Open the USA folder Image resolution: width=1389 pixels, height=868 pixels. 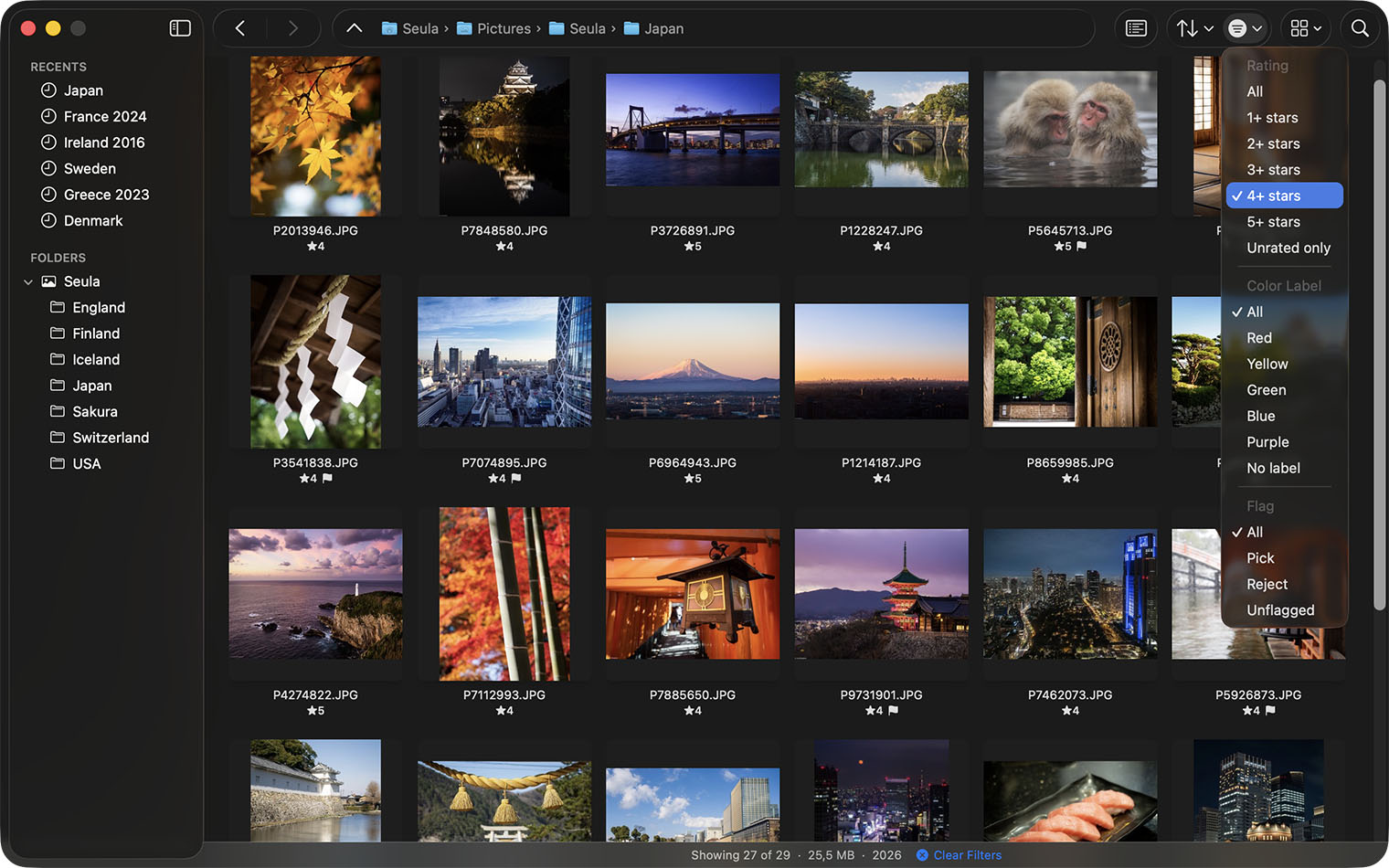(87, 463)
